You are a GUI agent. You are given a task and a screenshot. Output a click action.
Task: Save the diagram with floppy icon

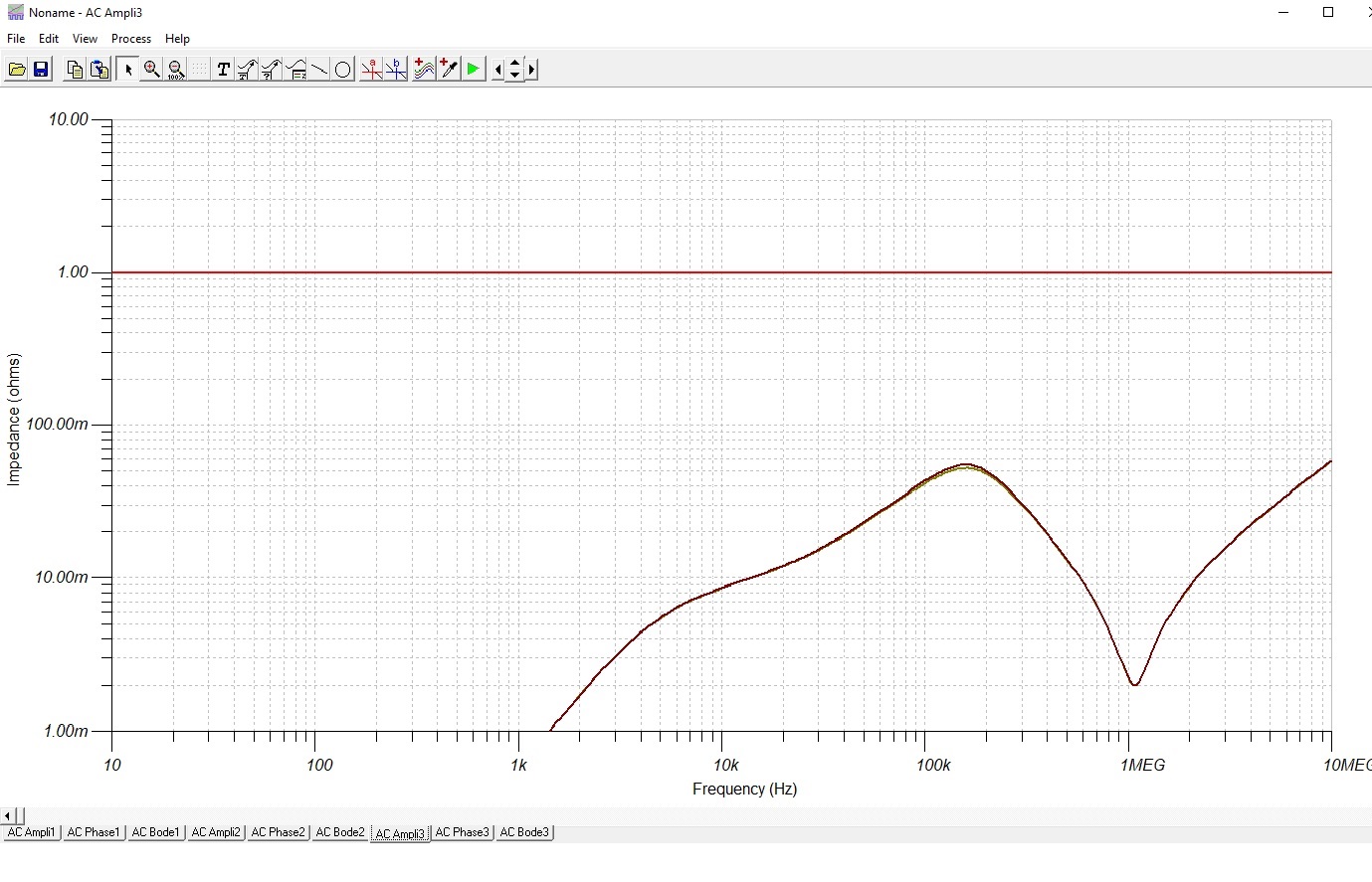pyautogui.click(x=41, y=70)
